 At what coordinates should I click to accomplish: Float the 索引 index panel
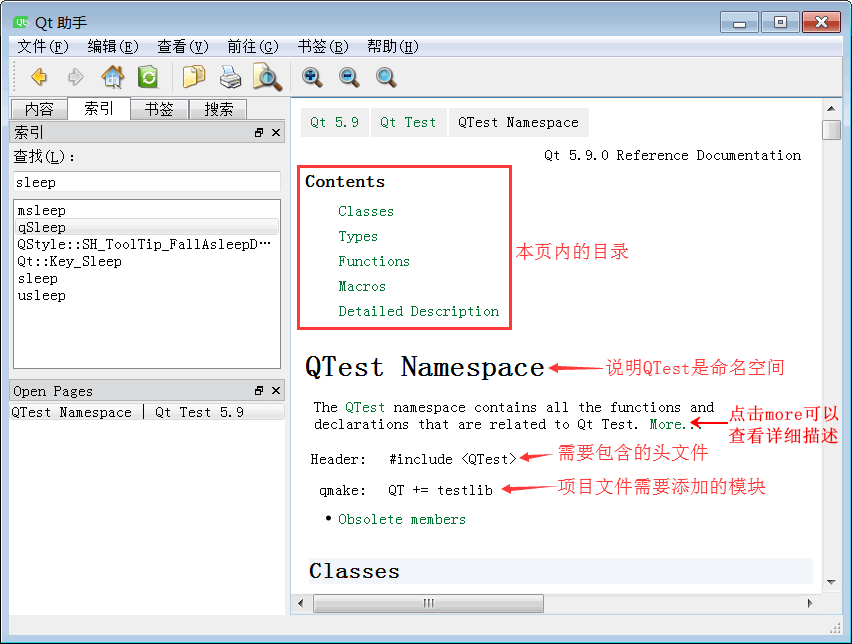259,133
